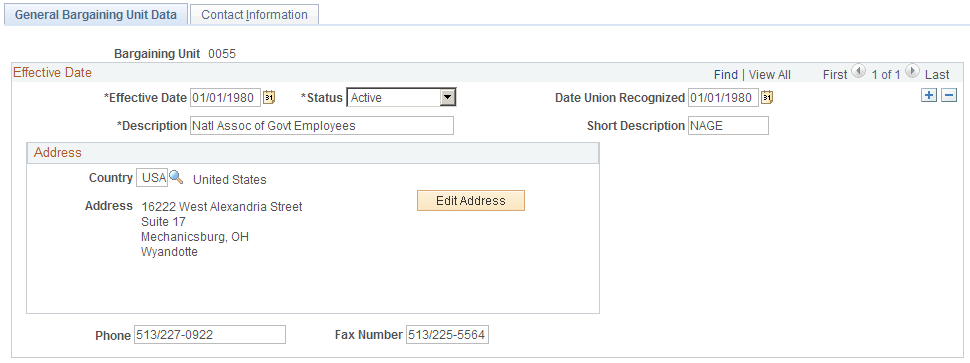Click the Country code field USA
This screenshot has height=363, width=970.
pyautogui.click(x=152, y=178)
